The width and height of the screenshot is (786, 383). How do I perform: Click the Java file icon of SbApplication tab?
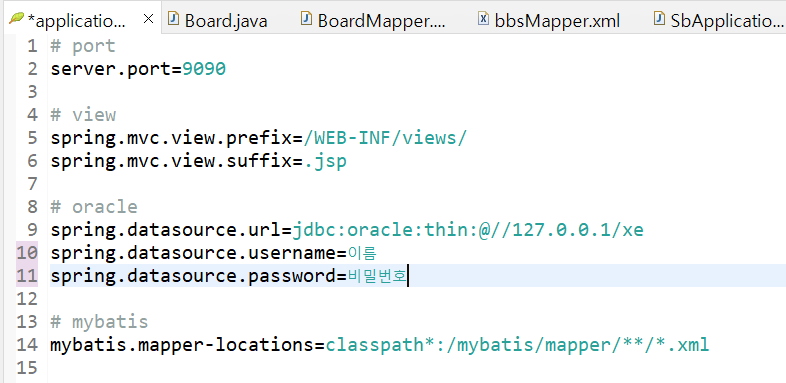660,19
